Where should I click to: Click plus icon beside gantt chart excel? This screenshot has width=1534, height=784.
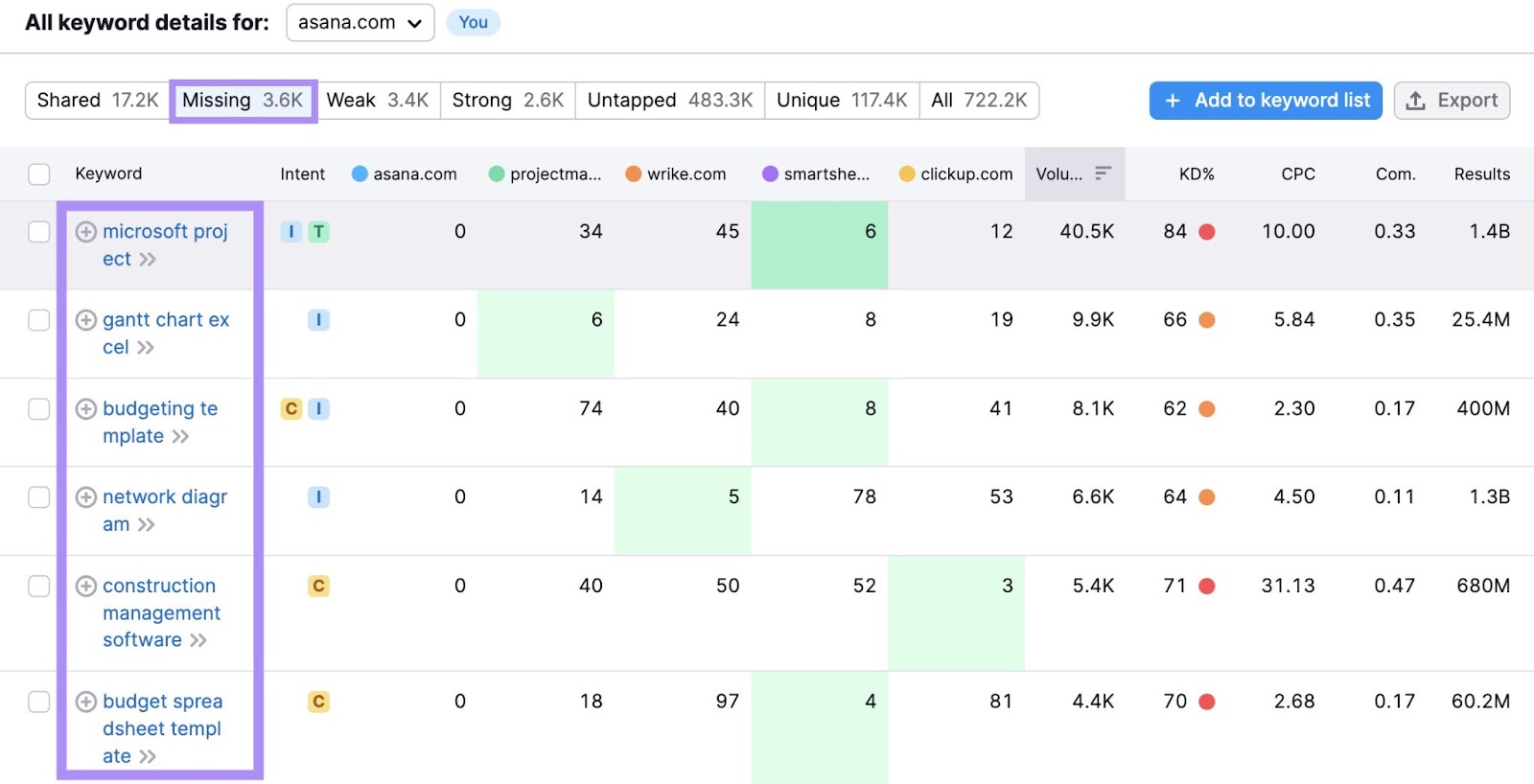pos(86,320)
